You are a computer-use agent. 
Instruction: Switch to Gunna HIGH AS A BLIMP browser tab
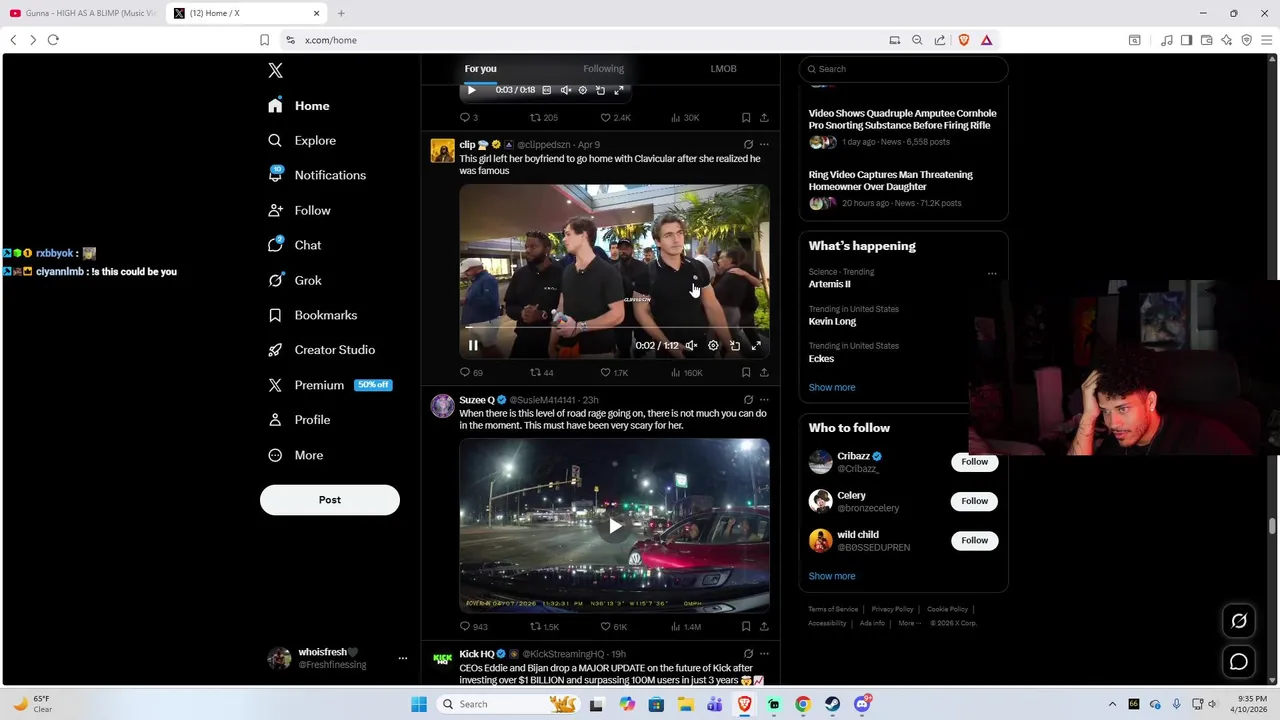click(82, 13)
